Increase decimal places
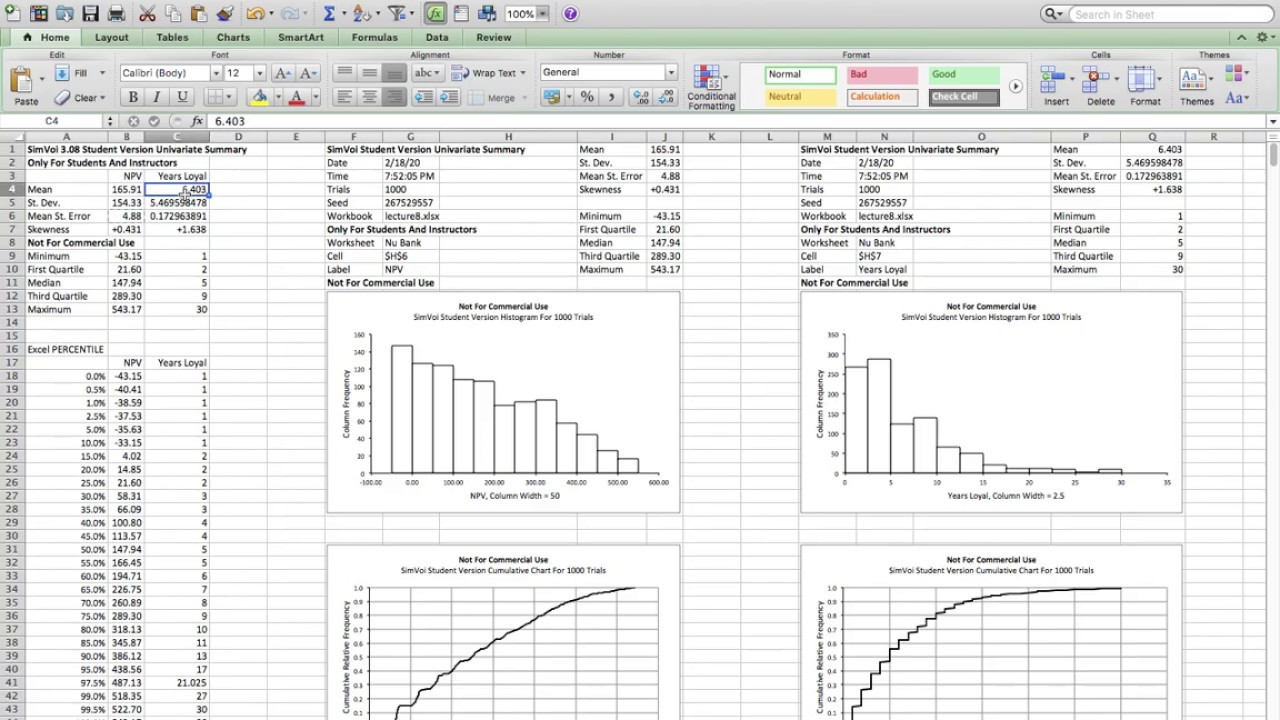This screenshot has width=1280, height=720. tap(641, 97)
